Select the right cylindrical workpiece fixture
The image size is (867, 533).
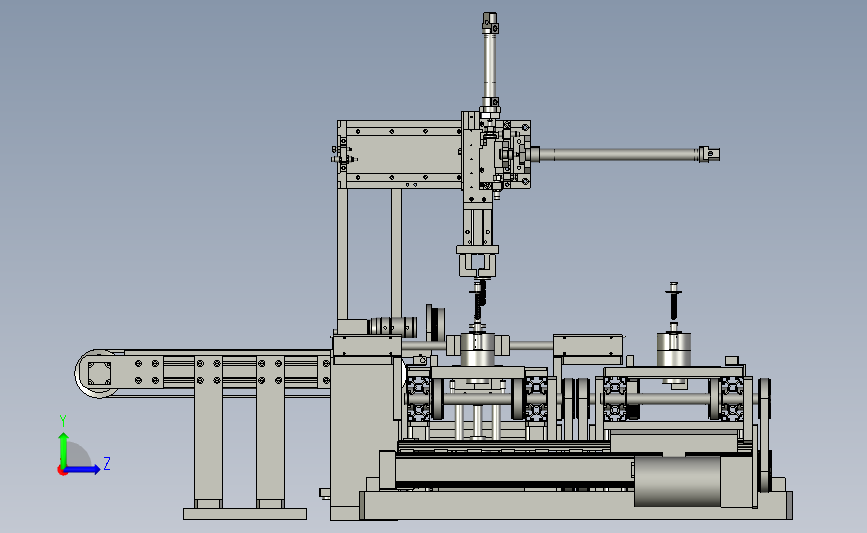point(673,351)
